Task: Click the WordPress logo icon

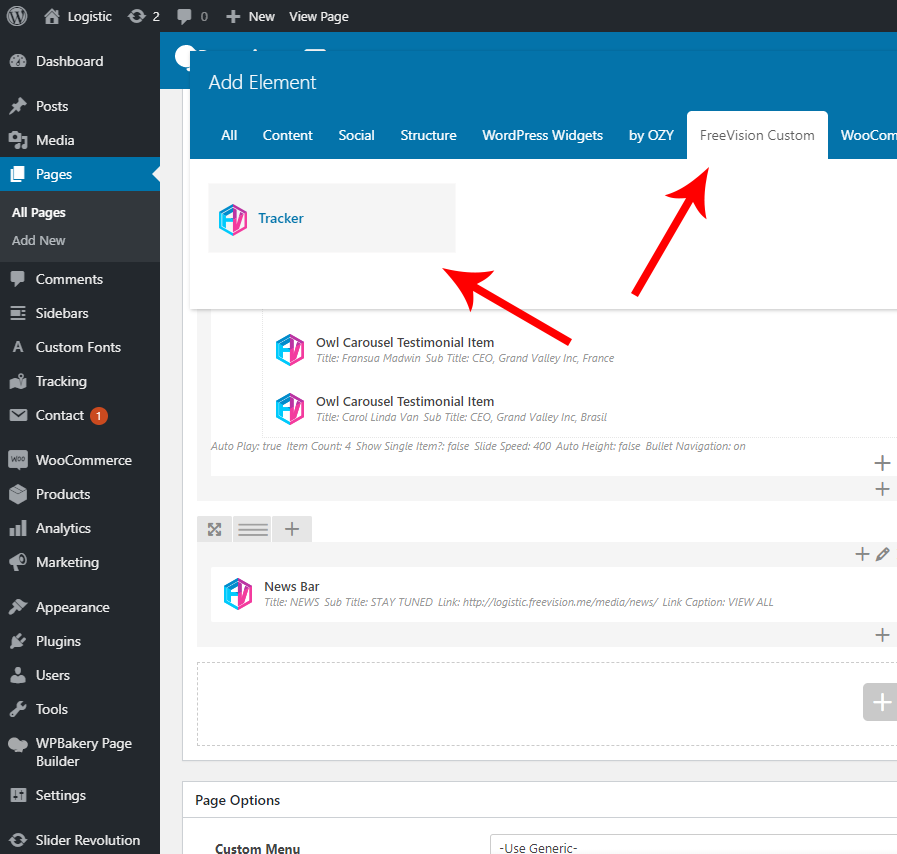Action: (x=17, y=16)
